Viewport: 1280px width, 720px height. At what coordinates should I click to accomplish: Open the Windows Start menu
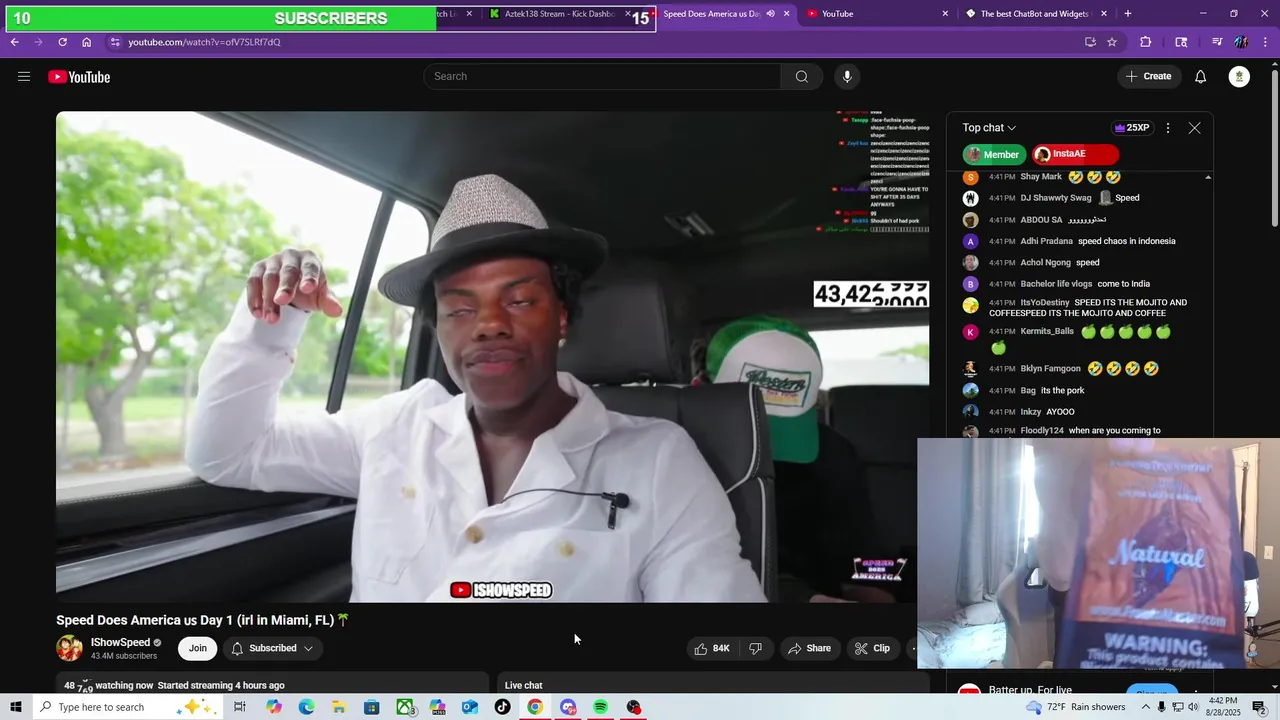click(x=15, y=707)
